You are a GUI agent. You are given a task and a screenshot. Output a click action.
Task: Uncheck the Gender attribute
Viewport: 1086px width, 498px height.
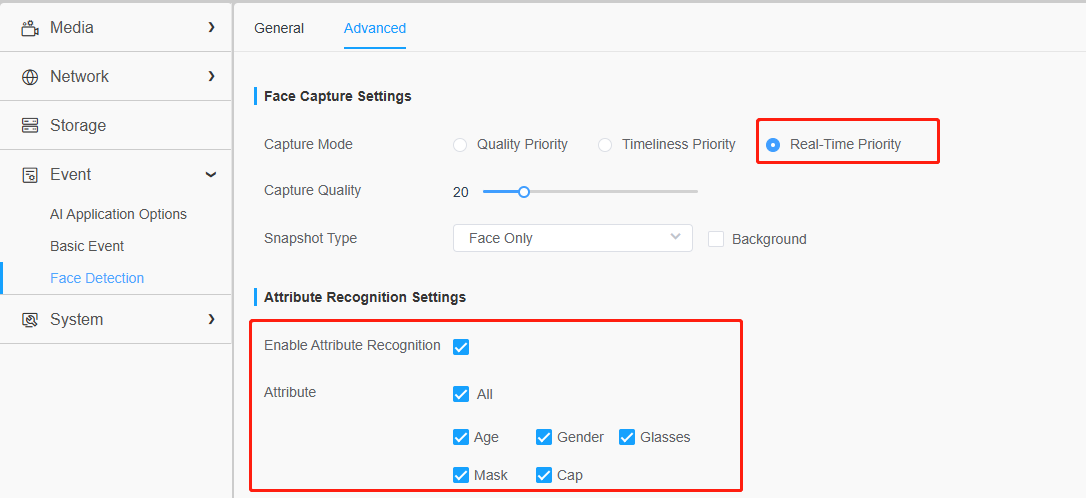point(544,437)
